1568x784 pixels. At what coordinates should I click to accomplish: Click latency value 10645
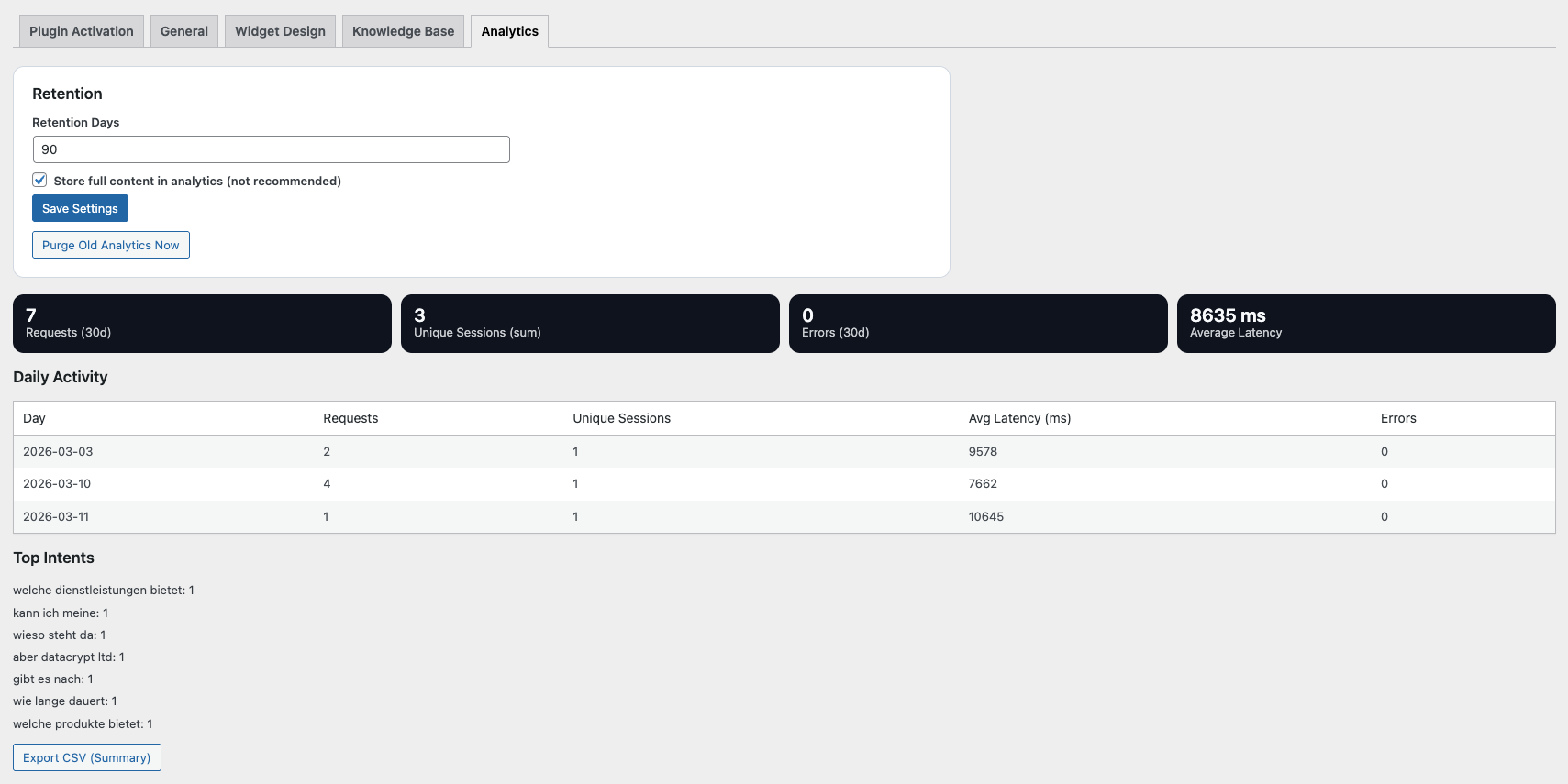click(986, 516)
